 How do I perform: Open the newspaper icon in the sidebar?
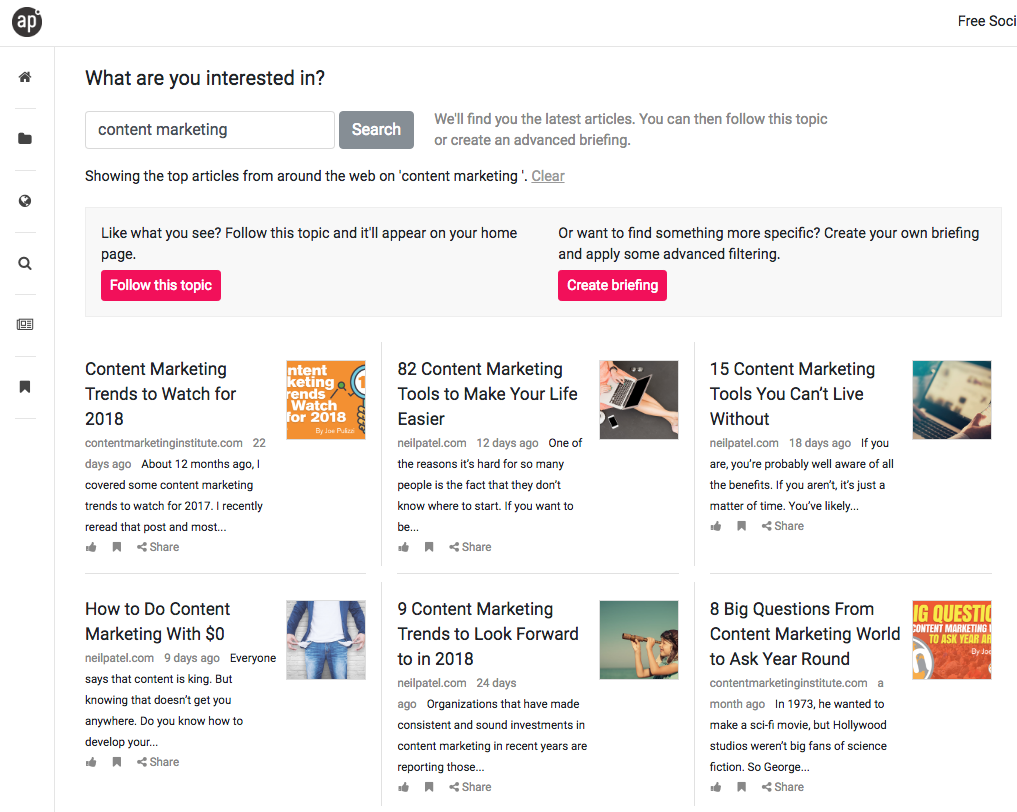25,325
